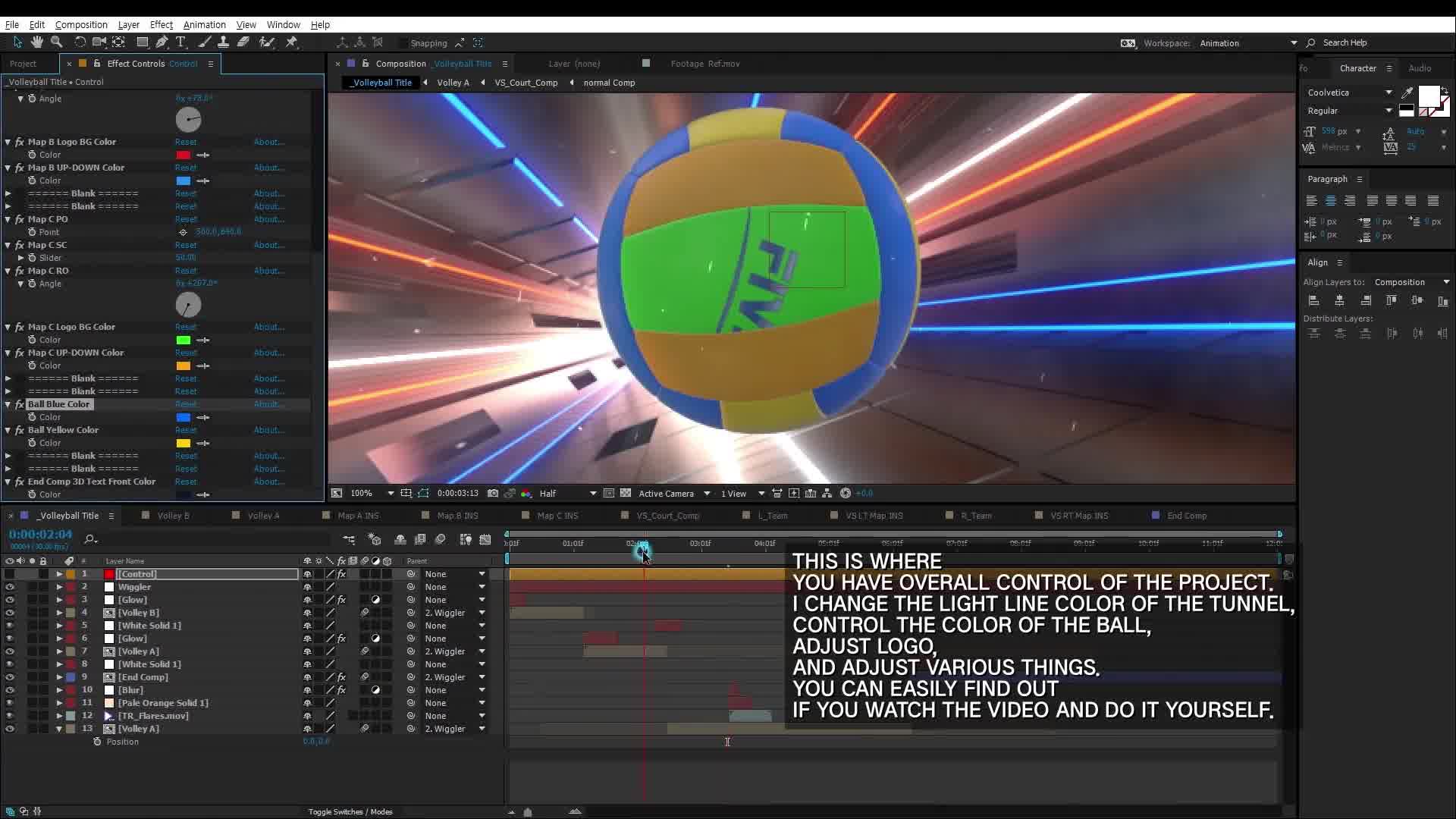
Task: Click the Volley A breadcrumb in viewer
Action: 453,83
